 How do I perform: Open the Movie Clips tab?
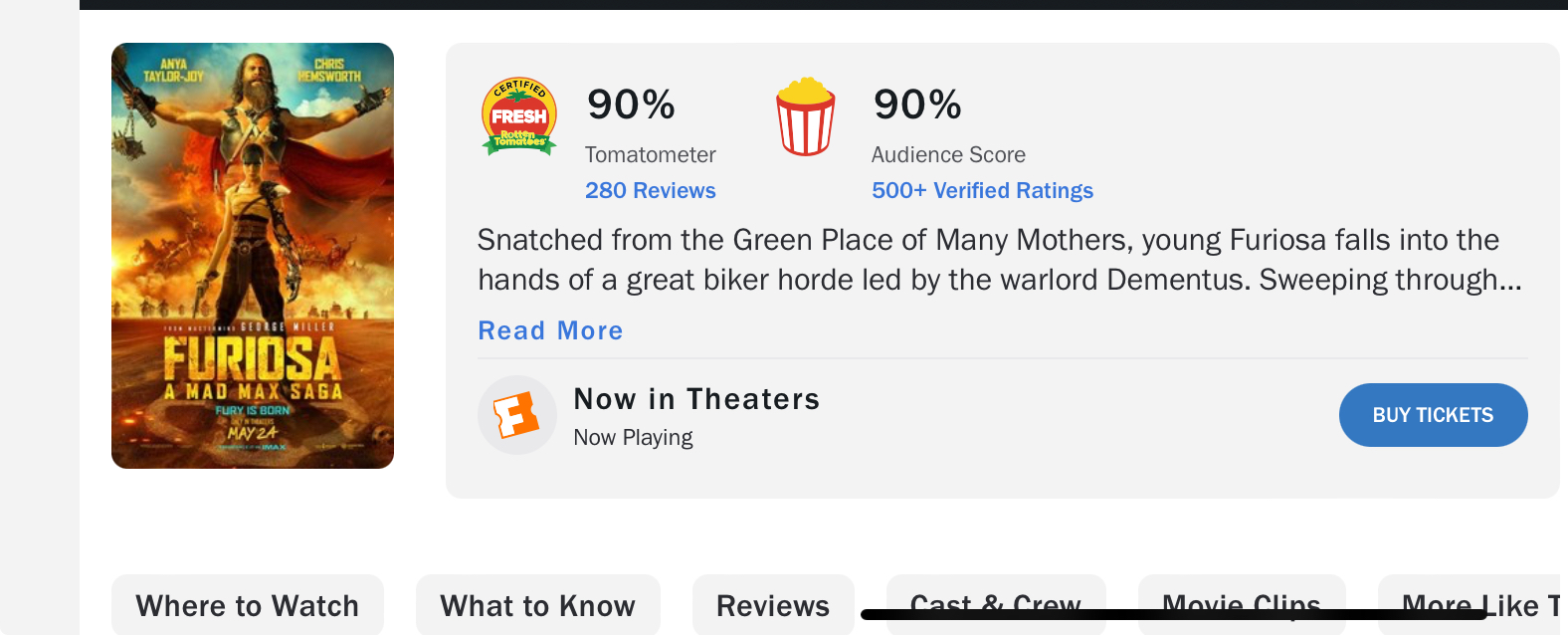click(1241, 597)
